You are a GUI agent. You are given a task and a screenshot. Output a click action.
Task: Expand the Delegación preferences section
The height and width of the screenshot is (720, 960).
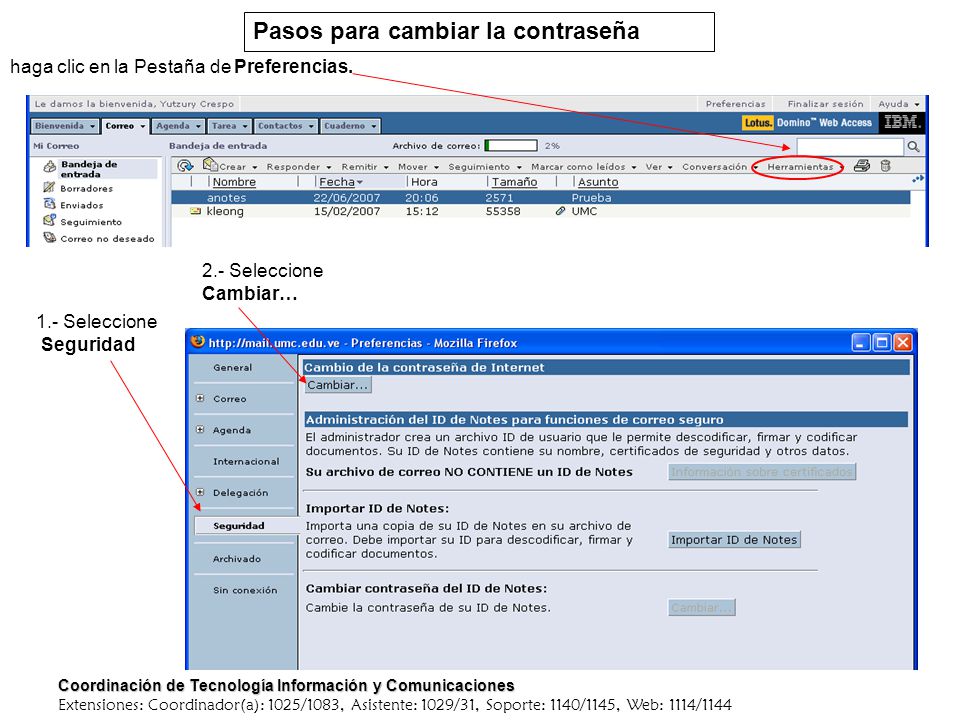pos(200,492)
